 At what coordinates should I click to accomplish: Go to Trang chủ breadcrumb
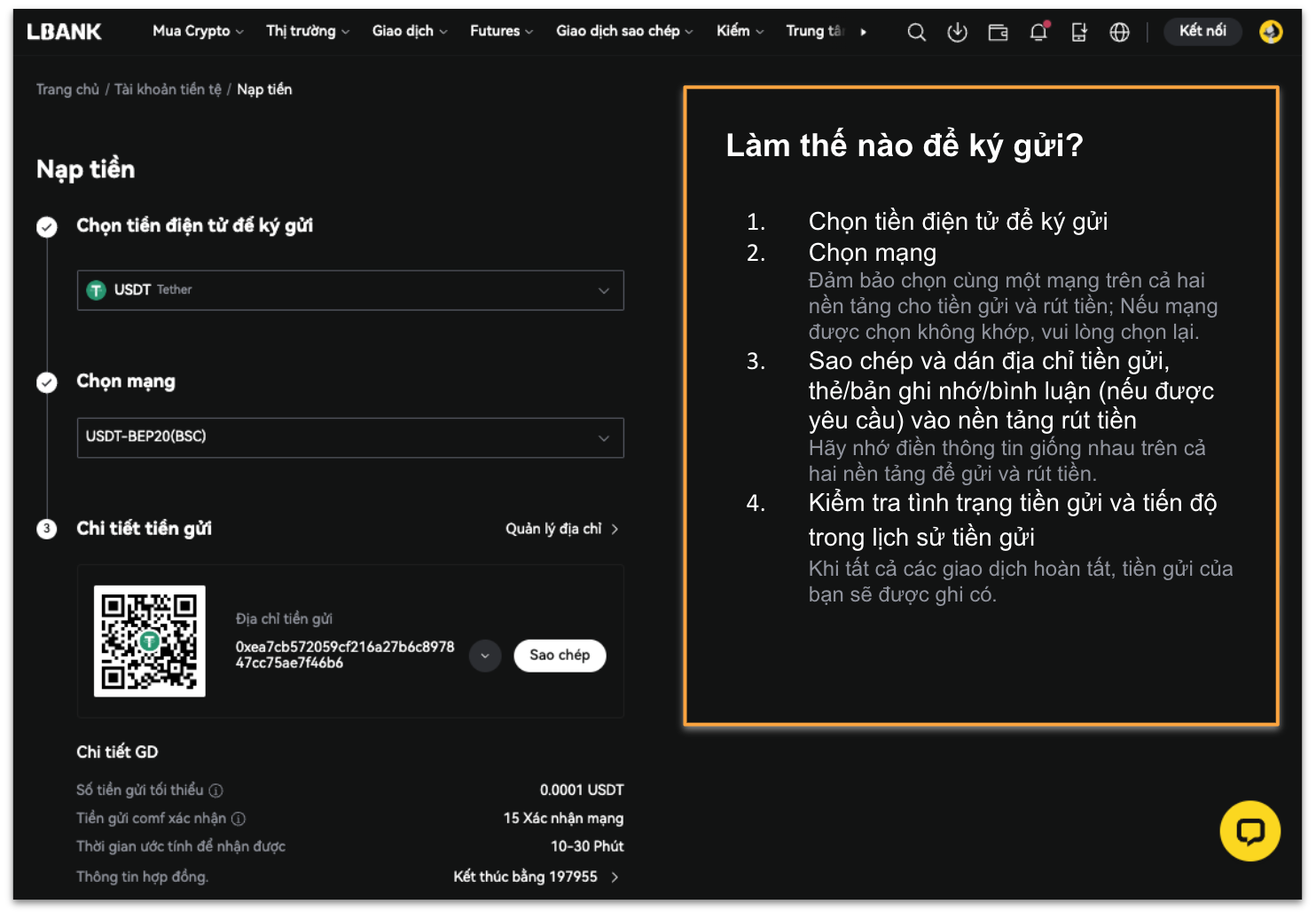click(67, 90)
